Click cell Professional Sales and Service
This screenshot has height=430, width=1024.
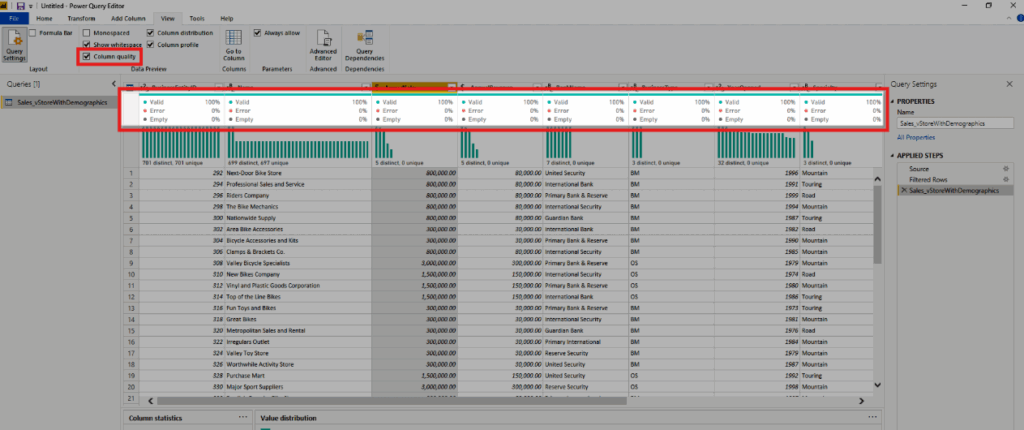coord(298,184)
